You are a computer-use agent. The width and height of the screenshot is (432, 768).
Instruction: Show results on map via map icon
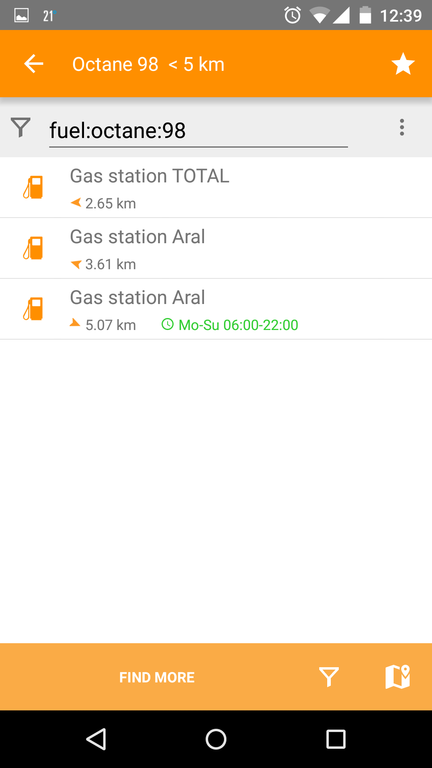398,677
